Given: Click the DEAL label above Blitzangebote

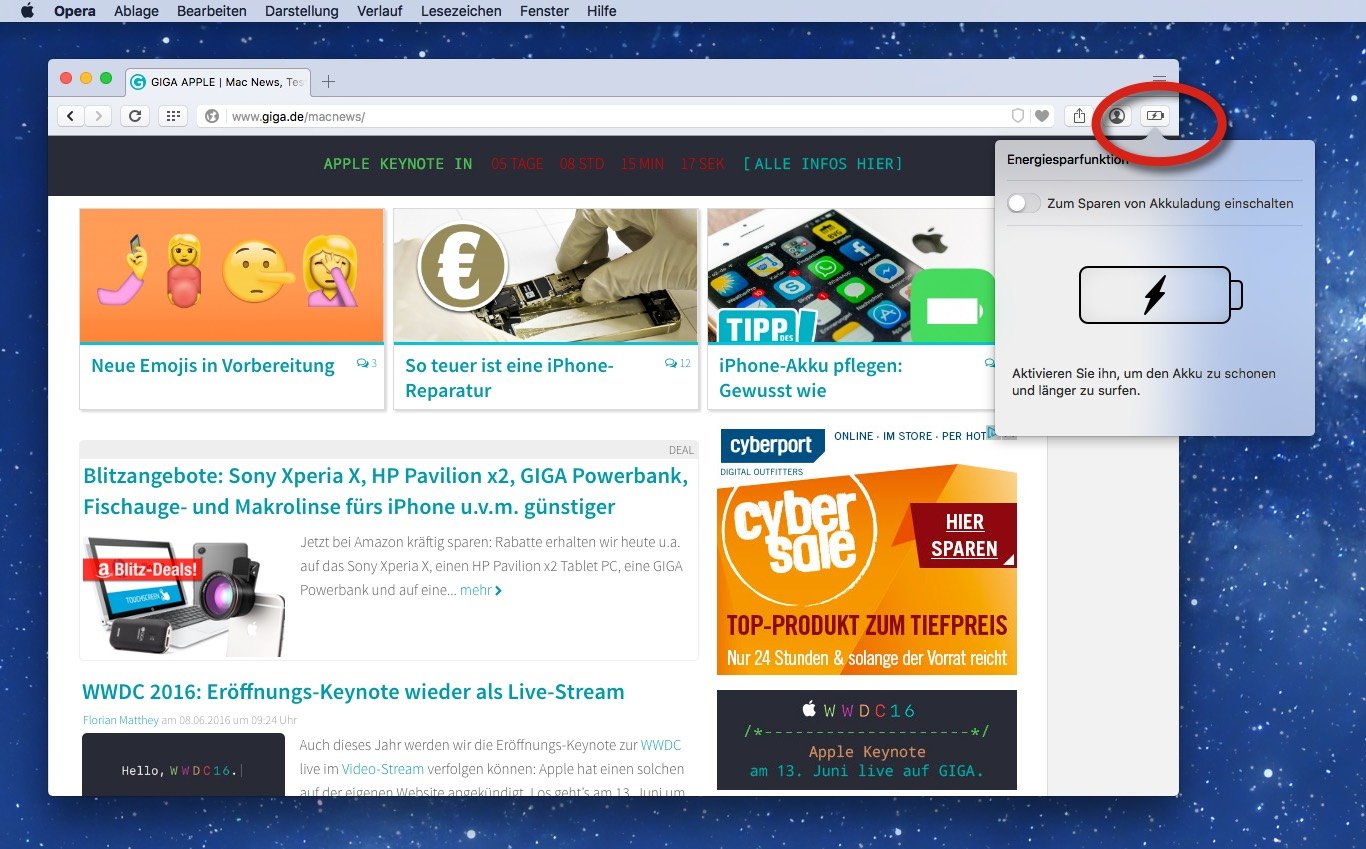Looking at the screenshot, I should [x=681, y=450].
